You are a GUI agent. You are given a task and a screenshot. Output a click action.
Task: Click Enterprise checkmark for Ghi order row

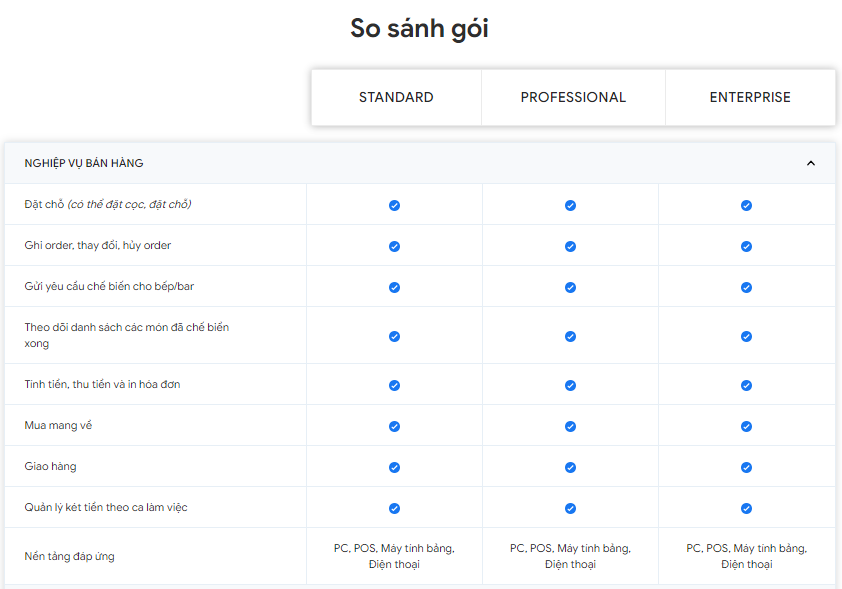[746, 246]
